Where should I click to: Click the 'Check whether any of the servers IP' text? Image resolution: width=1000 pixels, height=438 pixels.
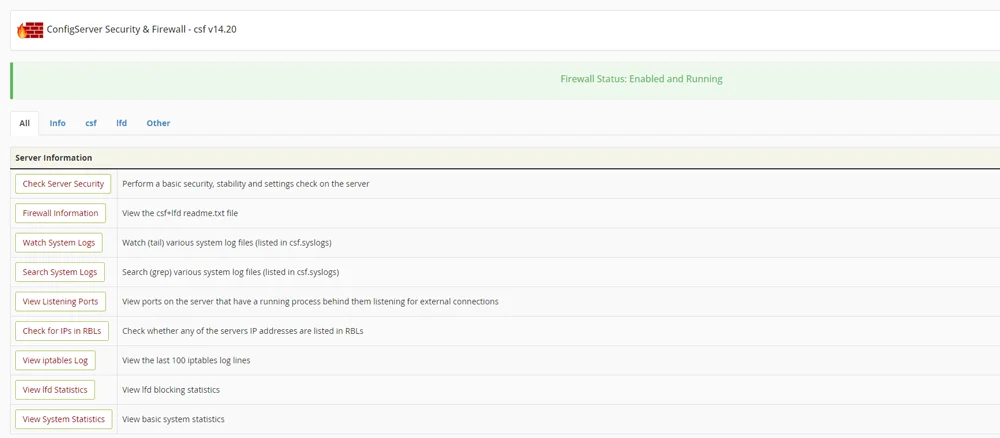pyautogui.click(x=242, y=331)
